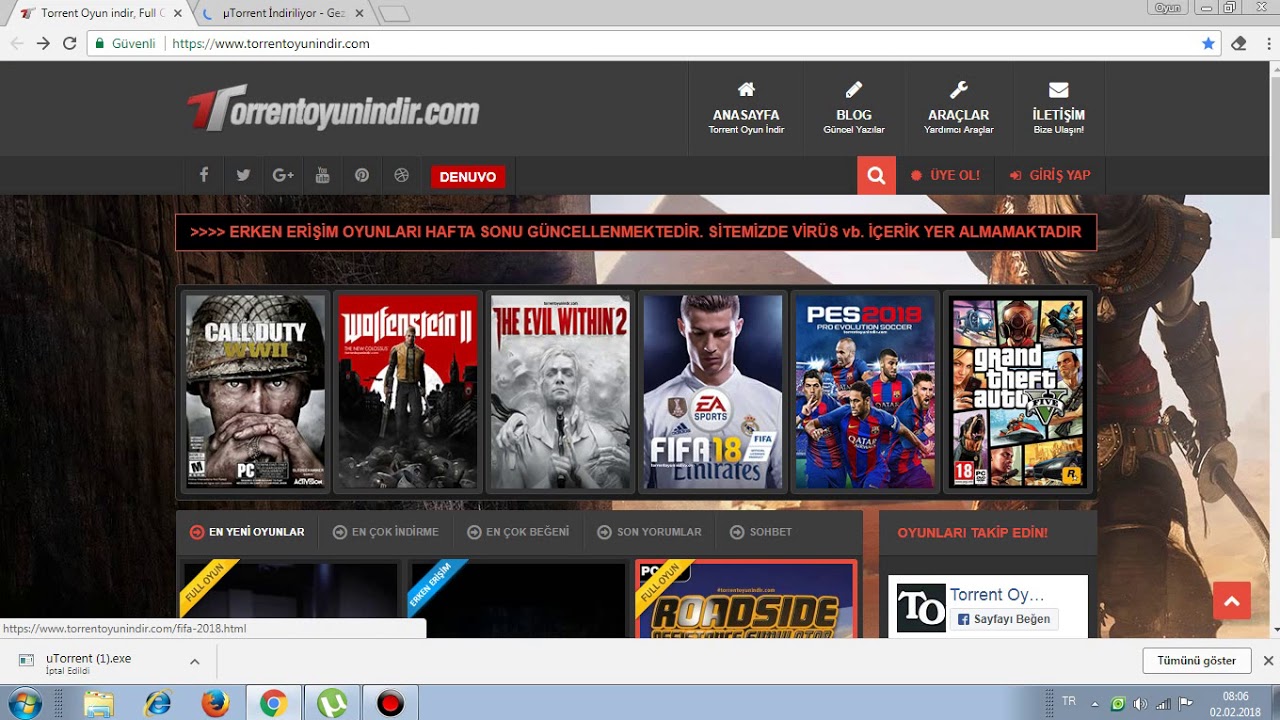Launch Firefox from the taskbar
The image size is (1280, 720).
click(215, 704)
